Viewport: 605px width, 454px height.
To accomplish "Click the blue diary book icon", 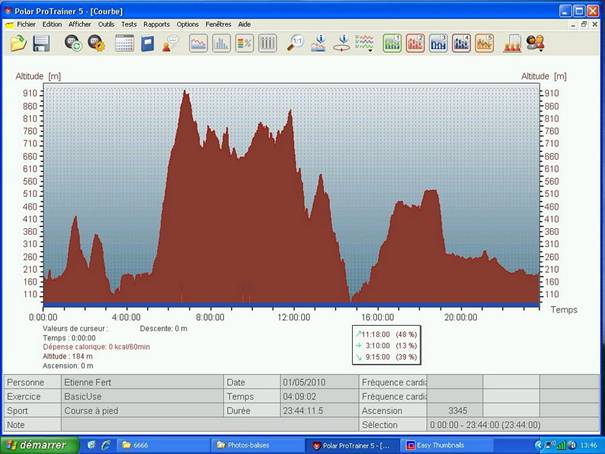I will 148,43.
